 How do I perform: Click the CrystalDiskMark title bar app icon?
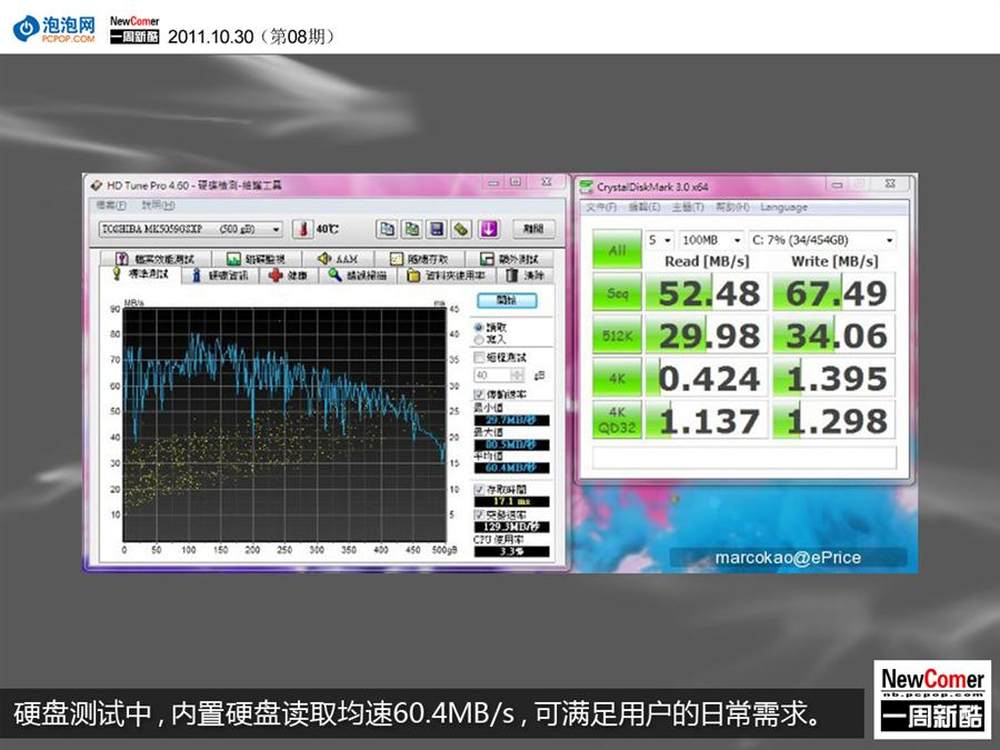point(585,187)
